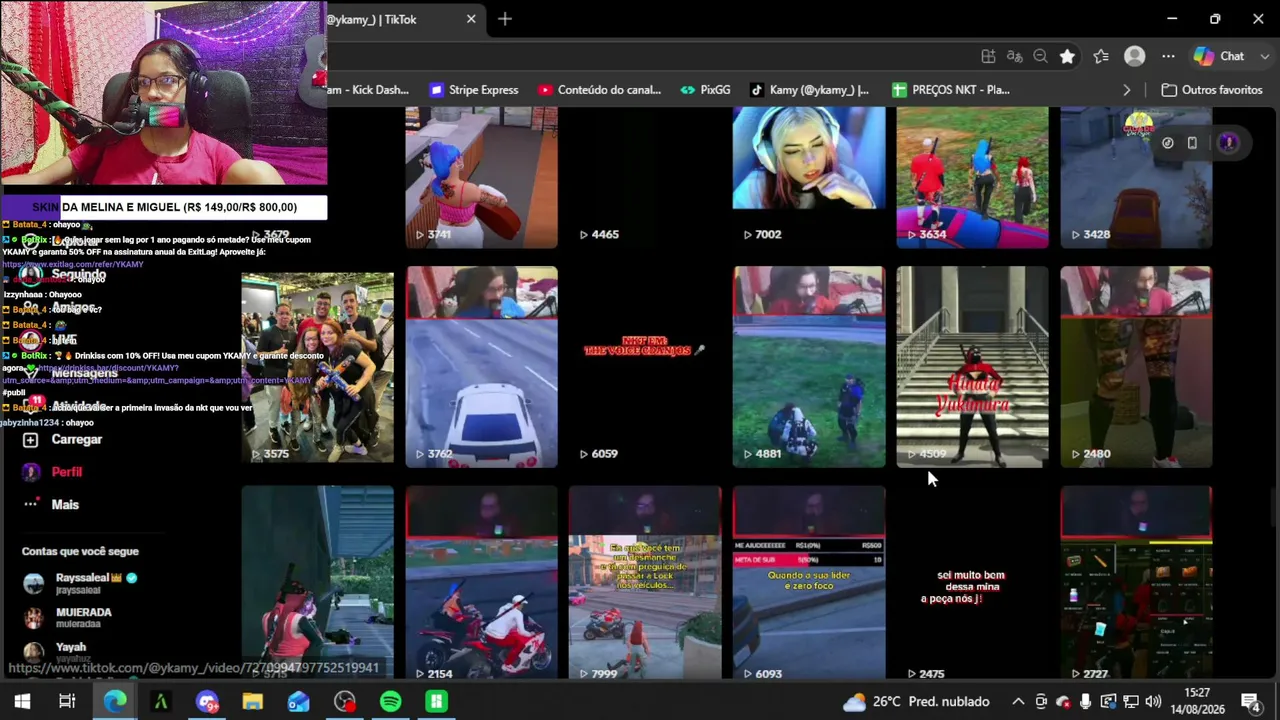The image size is (1280, 720).
Task: Click the zoom out magnifier icon
Action: tap(1041, 57)
